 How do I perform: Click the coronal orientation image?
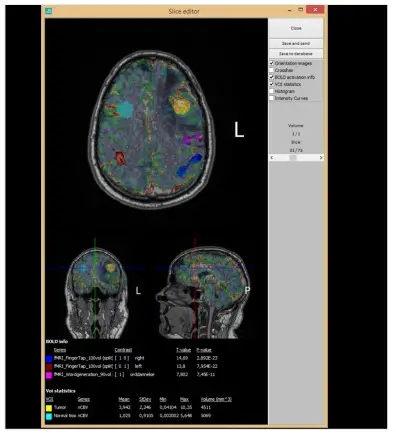(96, 293)
